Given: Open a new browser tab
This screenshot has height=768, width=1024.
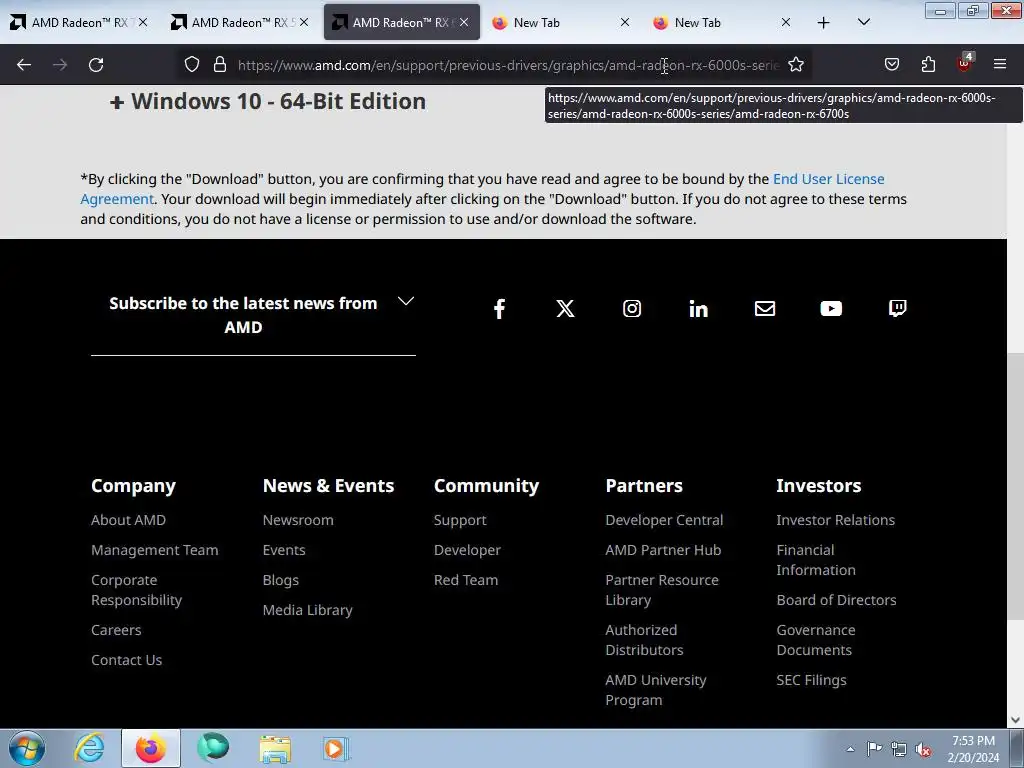Looking at the screenshot, I should coord(824,22).
